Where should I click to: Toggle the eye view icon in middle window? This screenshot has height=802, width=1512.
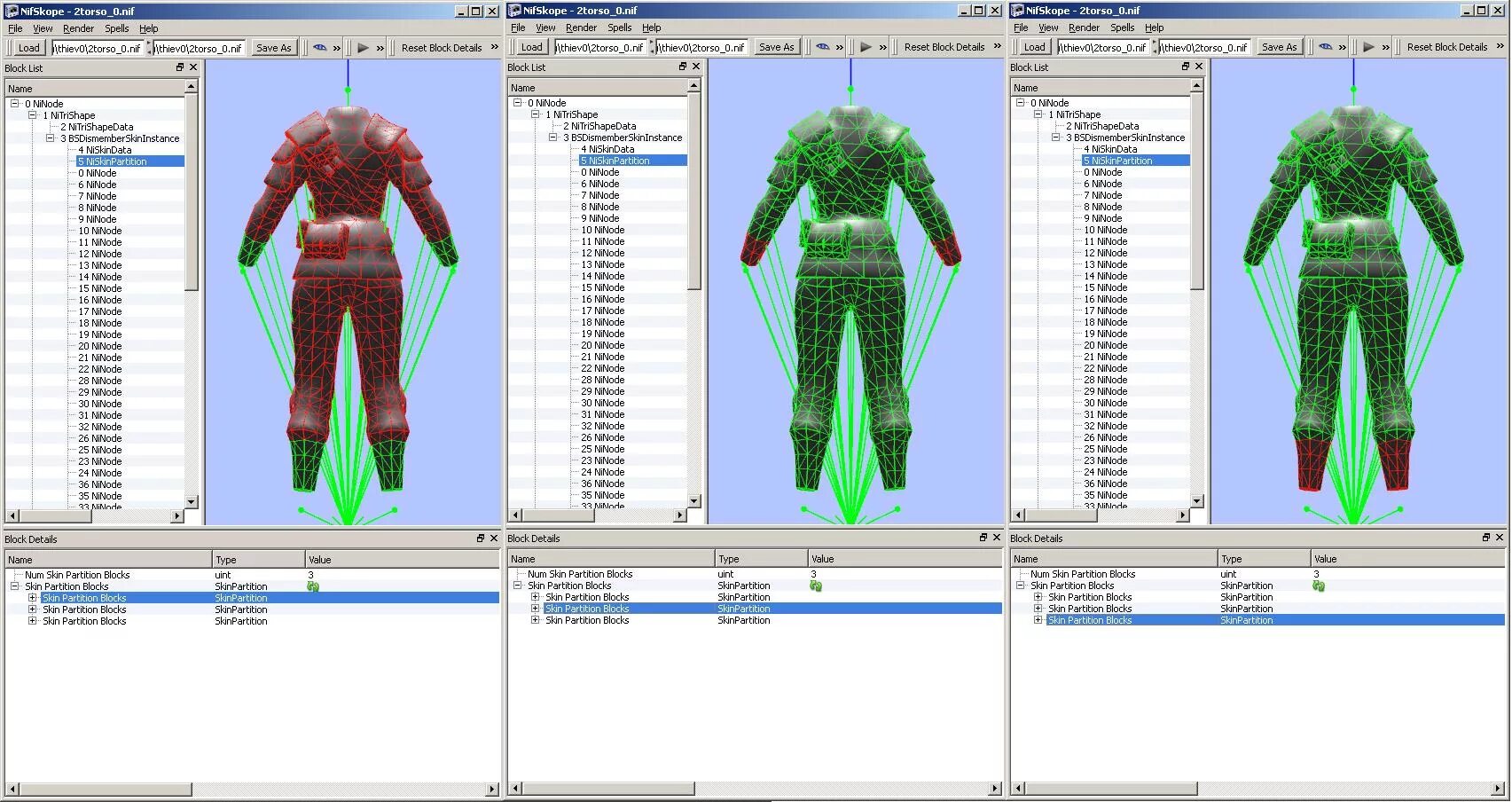coord(823,47)
